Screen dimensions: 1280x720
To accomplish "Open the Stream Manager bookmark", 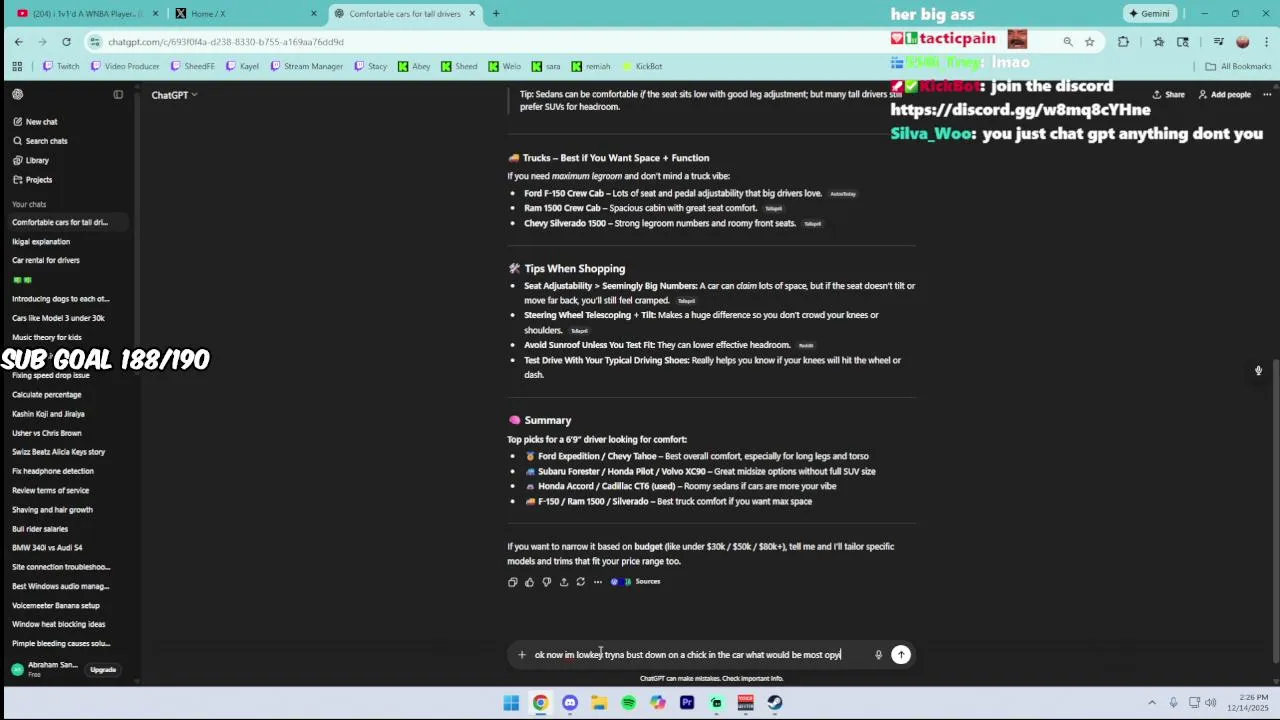I will click(x=307, y=67).
